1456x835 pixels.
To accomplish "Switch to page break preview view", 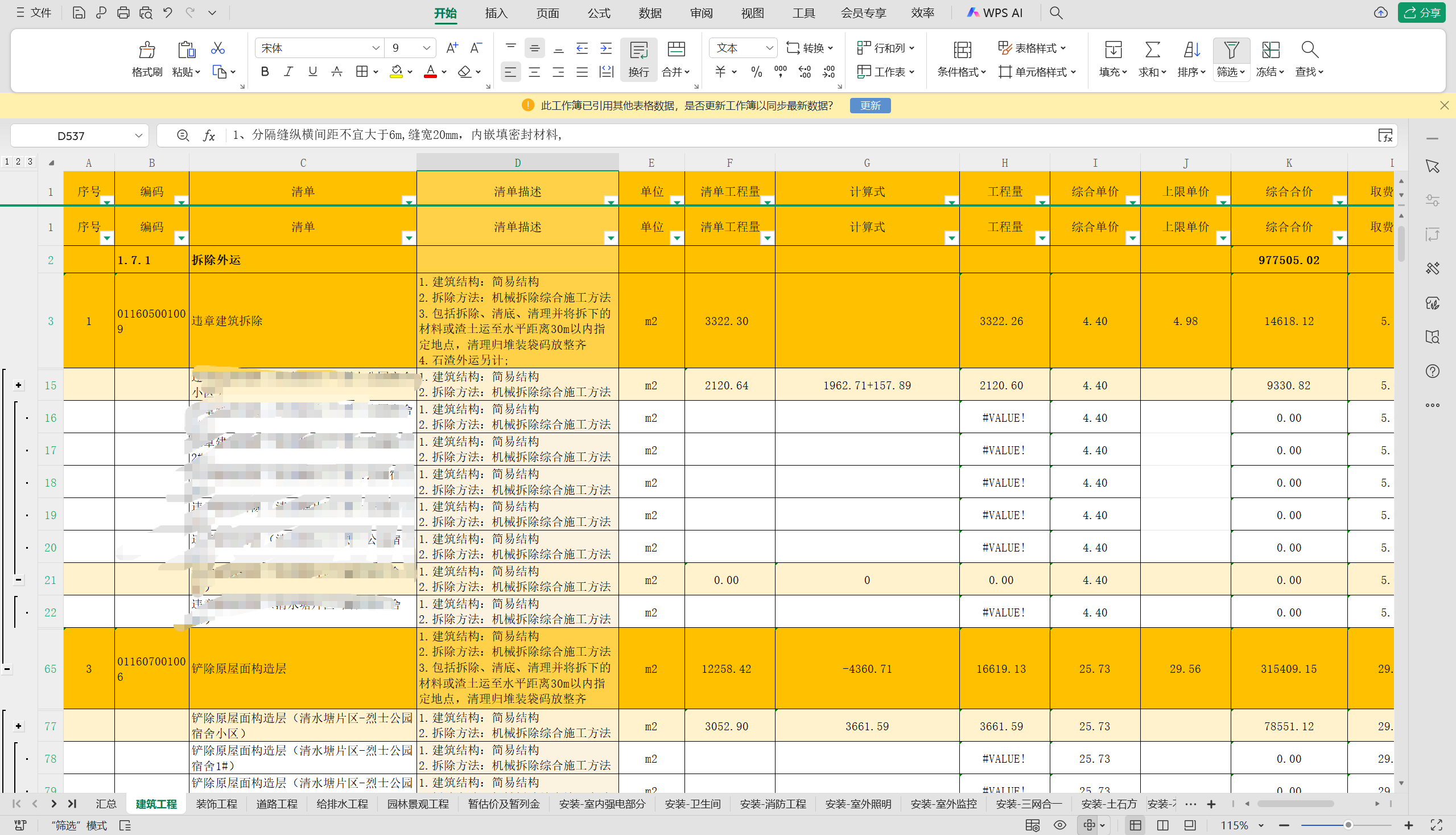I will tap(1162, 825).
